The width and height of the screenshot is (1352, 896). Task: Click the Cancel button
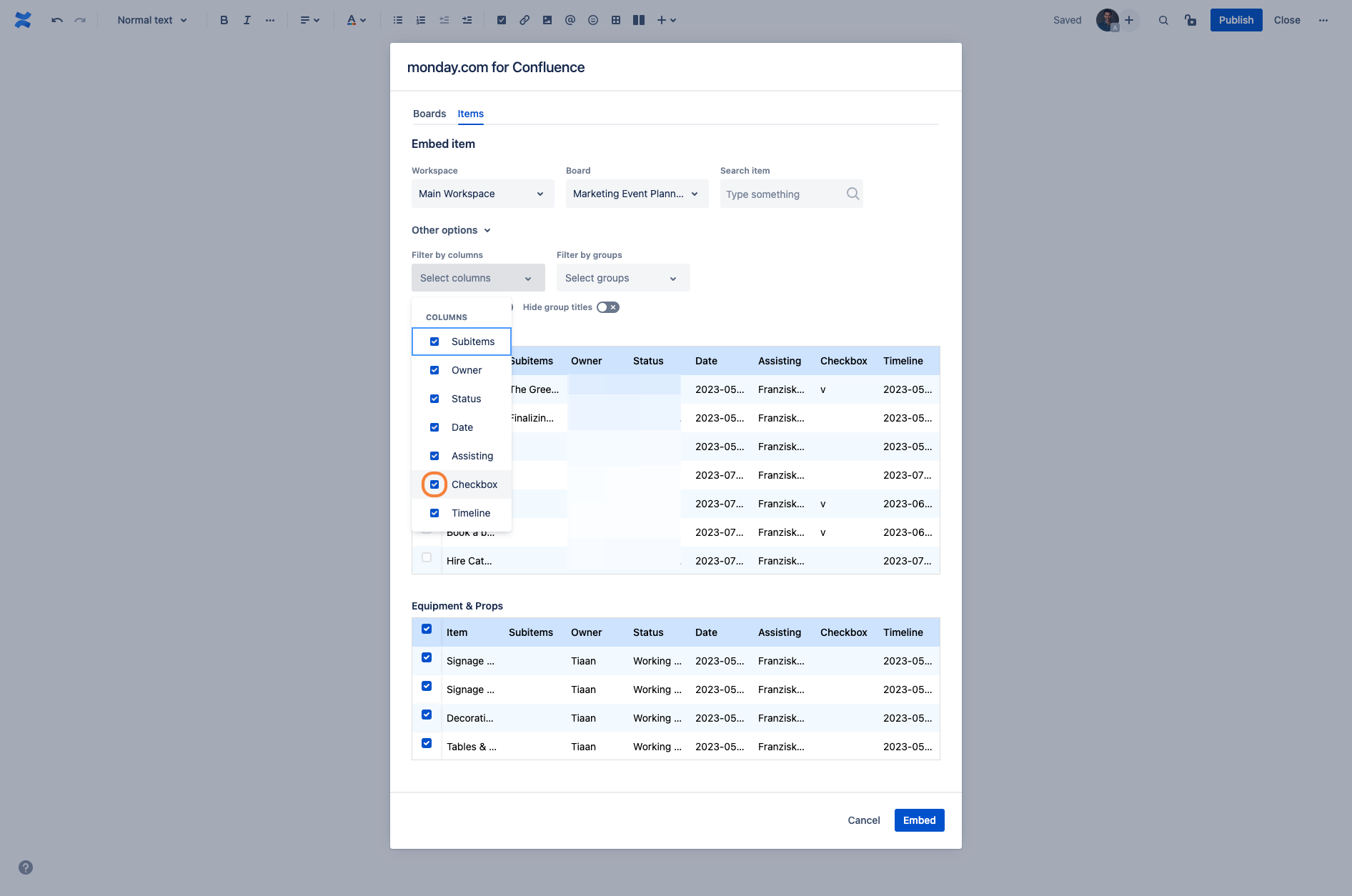(863, 820)
